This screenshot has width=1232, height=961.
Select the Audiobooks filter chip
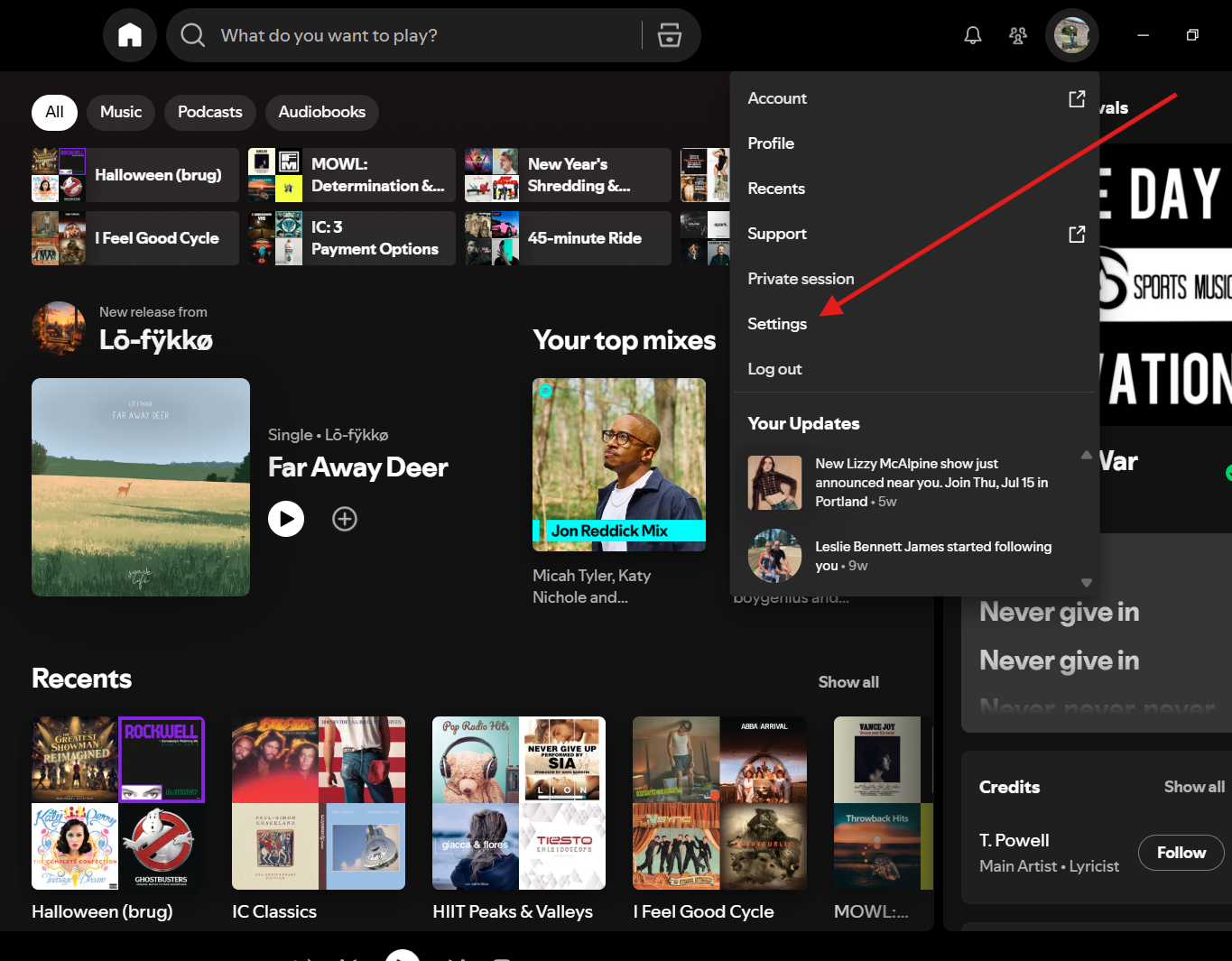pyautogui.click(x=322, y=112)
